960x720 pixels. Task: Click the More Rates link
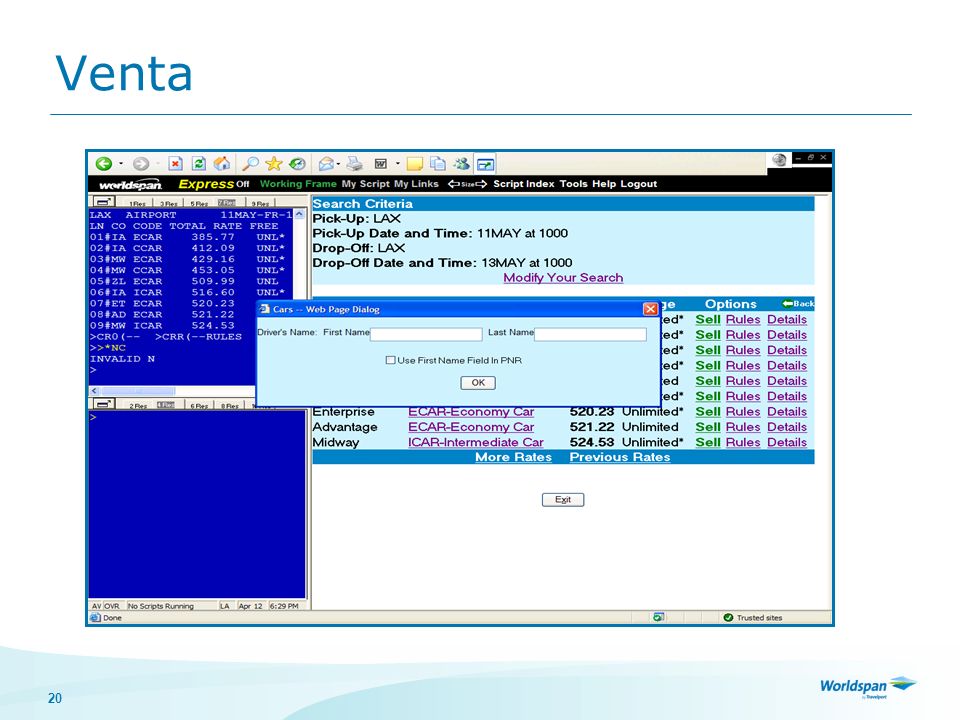tap(514, 457)
